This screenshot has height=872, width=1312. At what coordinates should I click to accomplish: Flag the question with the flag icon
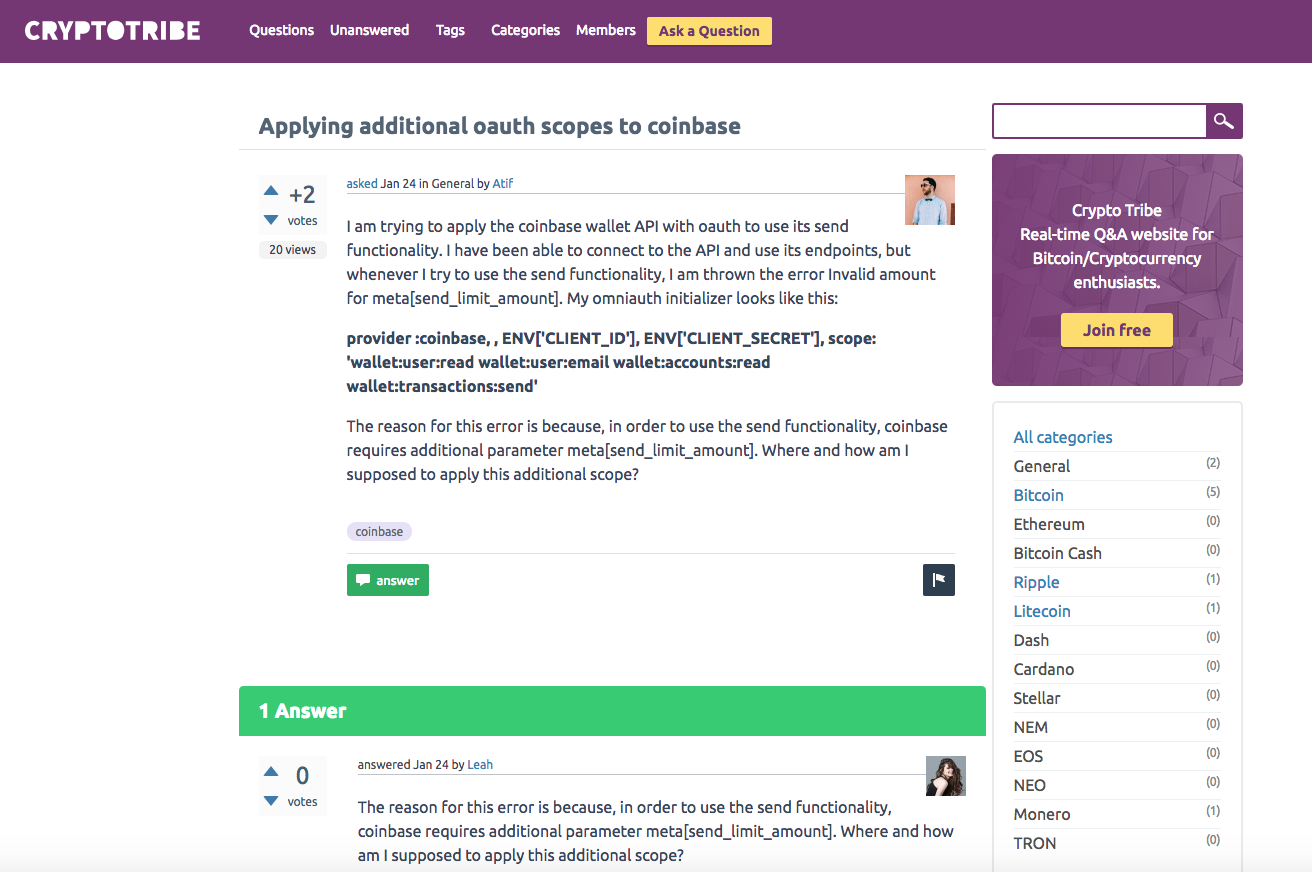[x=938, y=580]
